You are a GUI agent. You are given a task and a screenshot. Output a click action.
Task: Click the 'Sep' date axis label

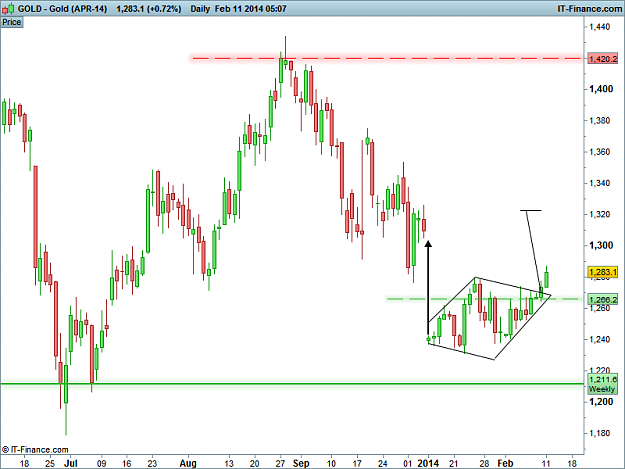[x=301, y=463]
